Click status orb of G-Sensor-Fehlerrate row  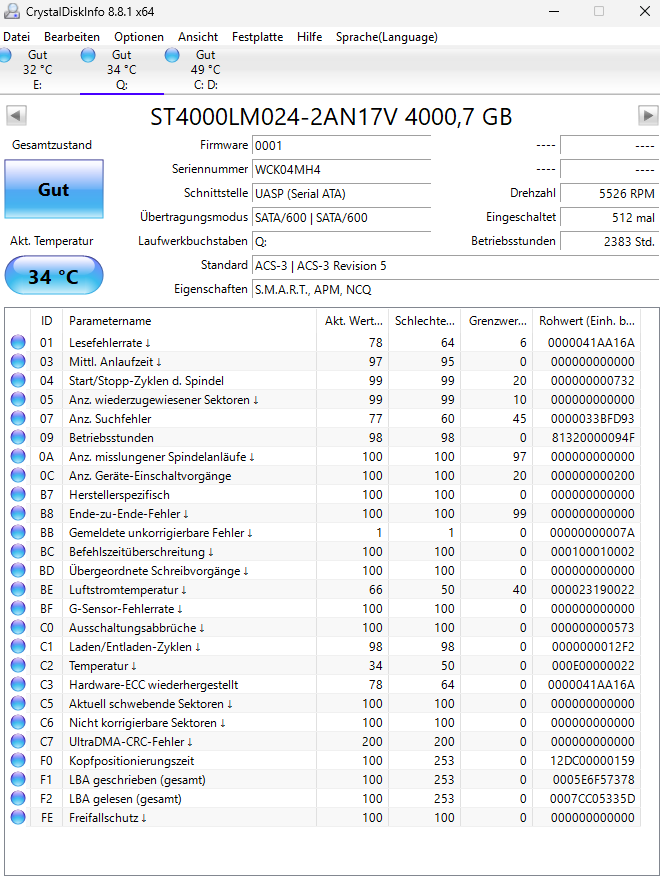[x=19, y=609]
